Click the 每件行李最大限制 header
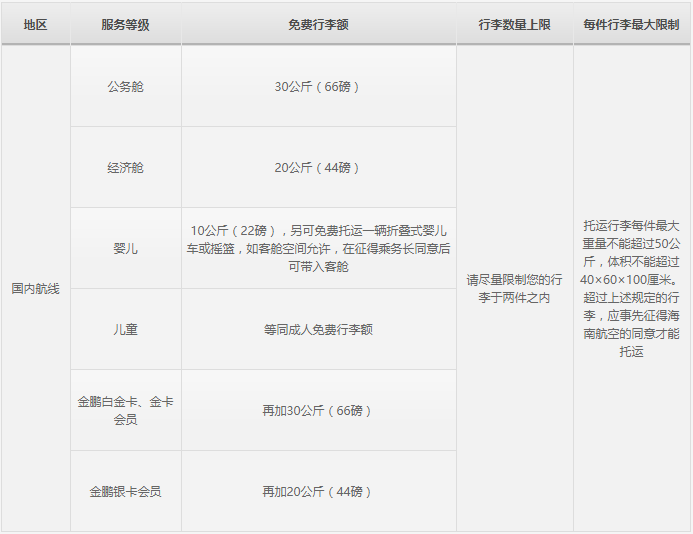Viewport: 693px width, 534px height. (x=632, y=24)
